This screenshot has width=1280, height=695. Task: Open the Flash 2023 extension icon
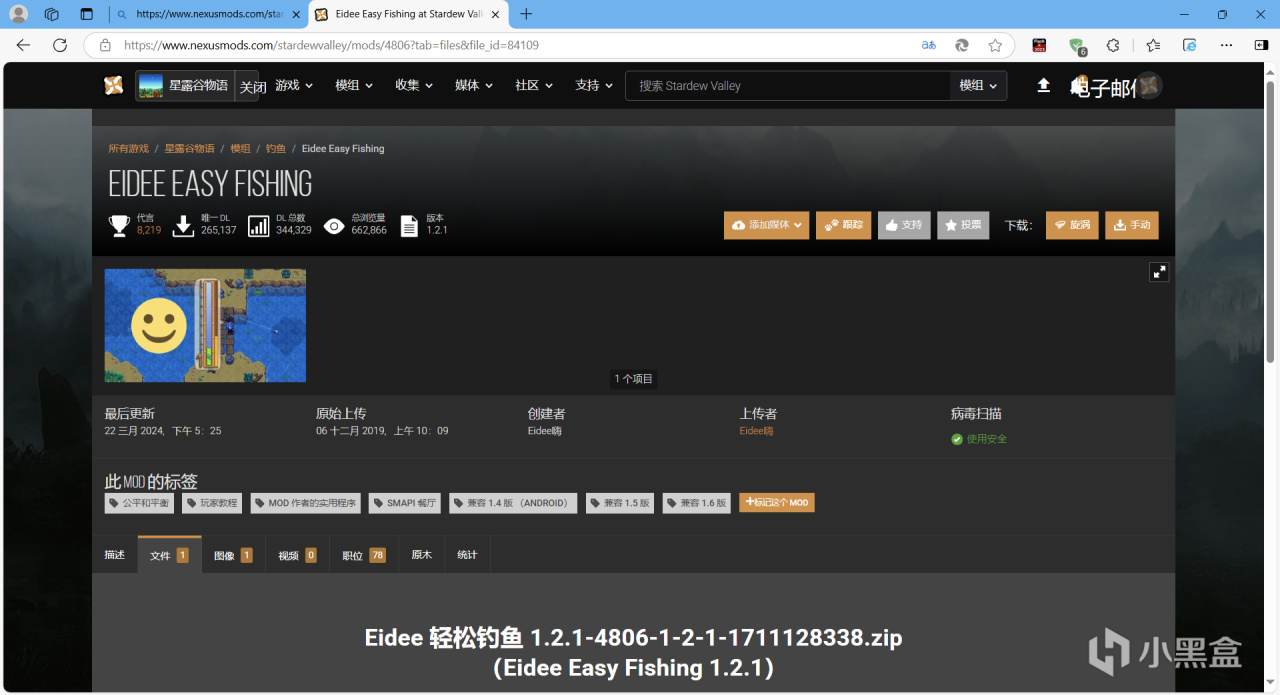[x=1039, y=45]
